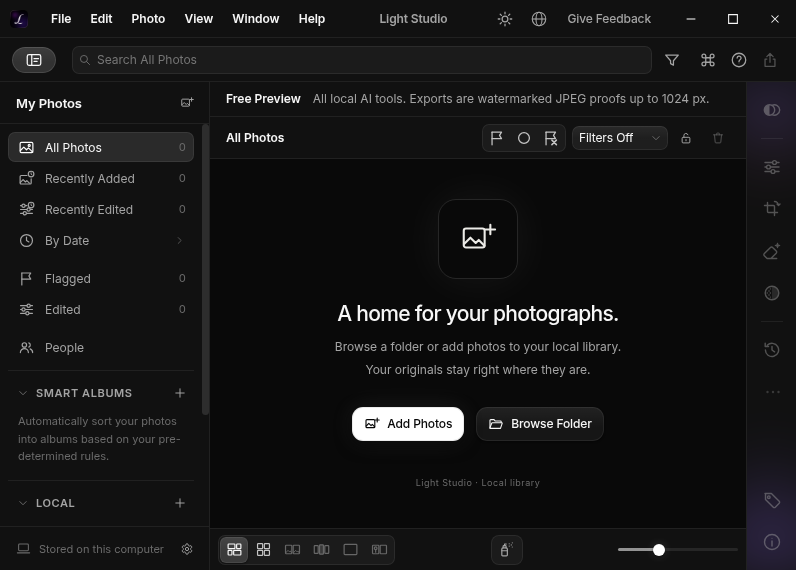Viewport: 796px width, 570px height.
Task: Switch theme with the sun icon
Action: pyautogui.click(x=505, y=19)
